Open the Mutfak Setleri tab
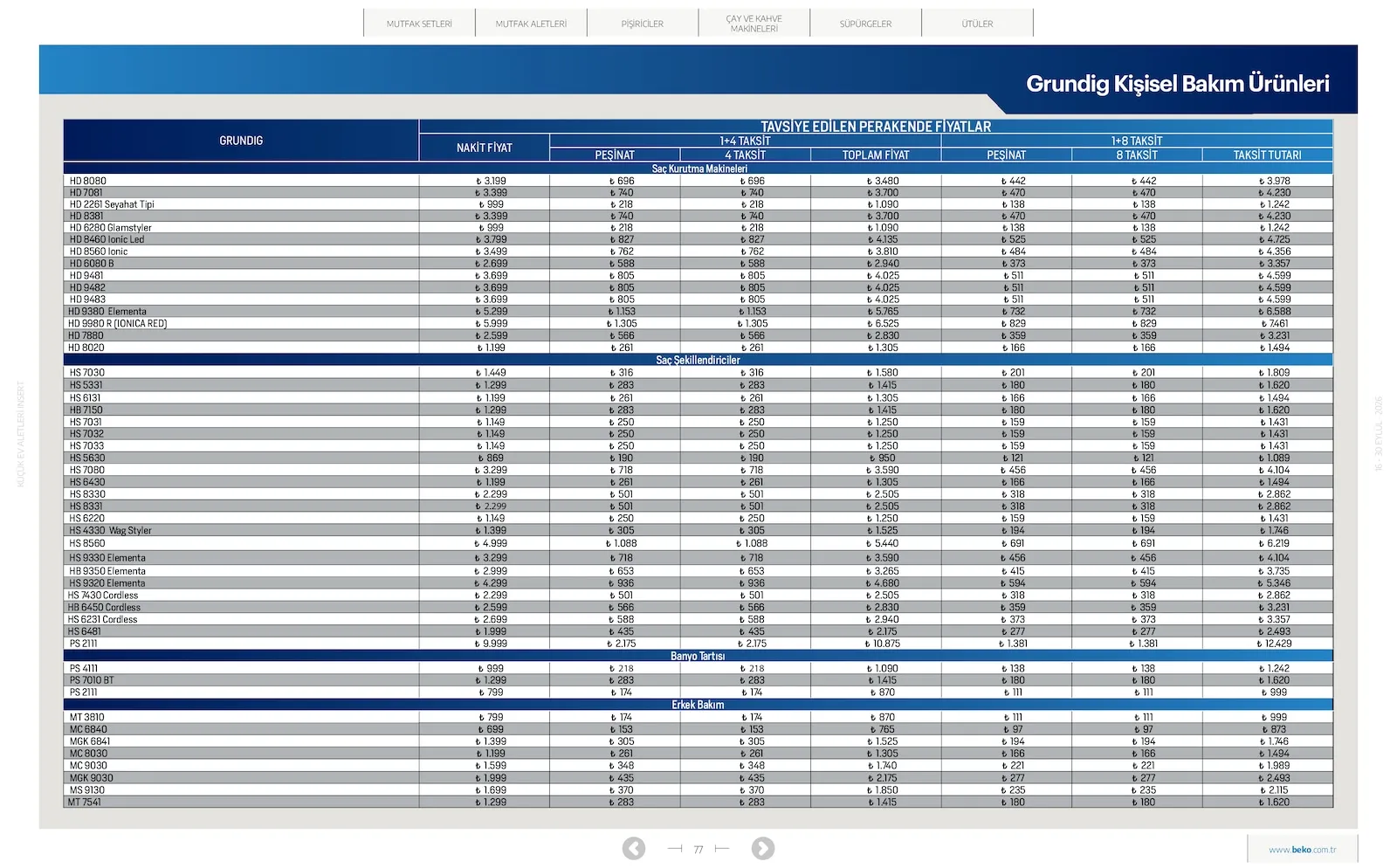The height and width of the screenshot is (868, 1397). click(x=419, y=24)
